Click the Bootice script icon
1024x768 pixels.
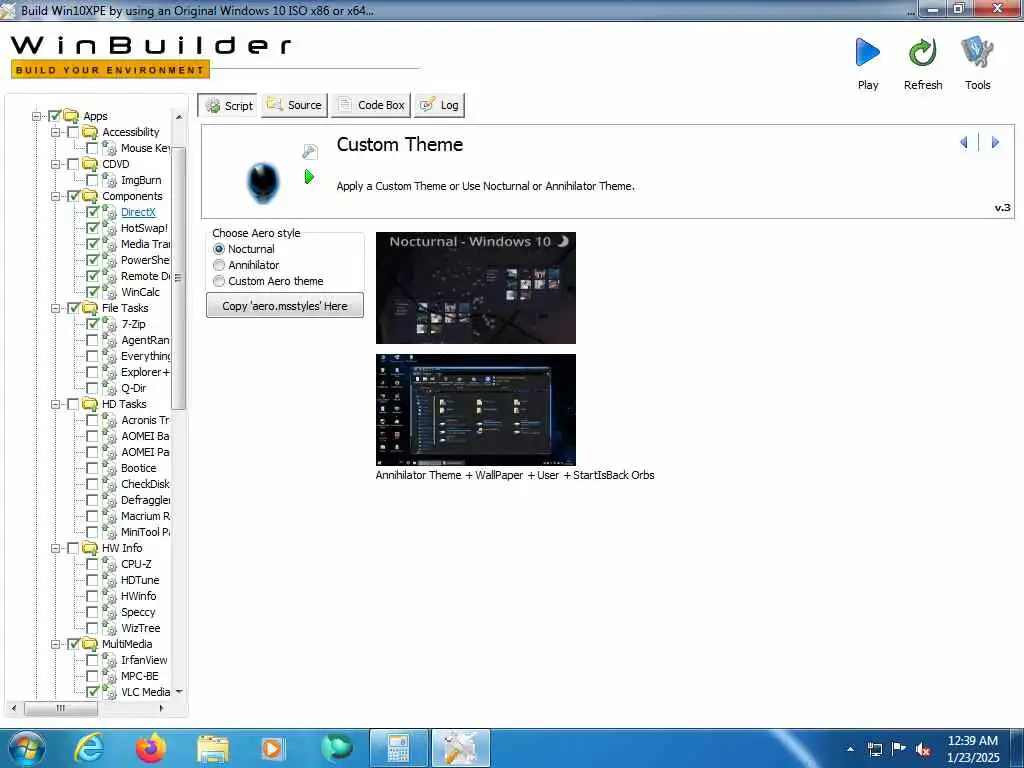(x=109, y=468)
